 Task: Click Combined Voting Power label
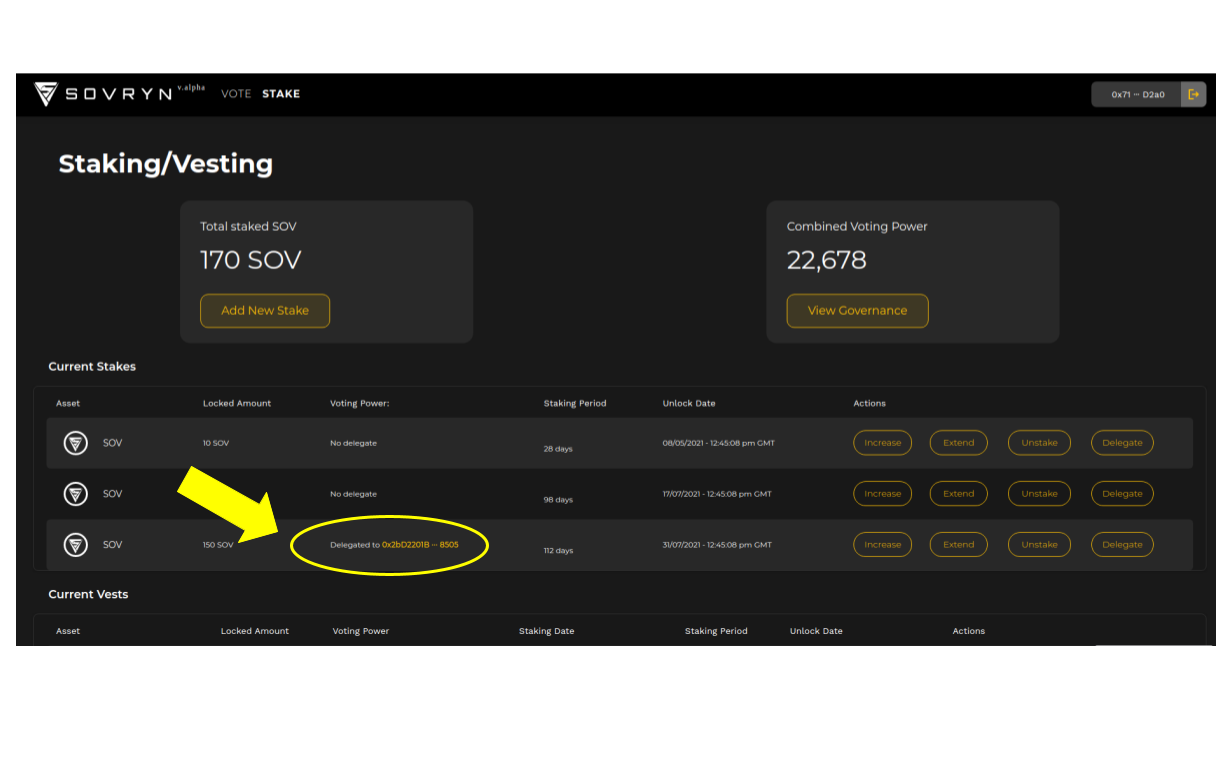click(x=857, y=227)
